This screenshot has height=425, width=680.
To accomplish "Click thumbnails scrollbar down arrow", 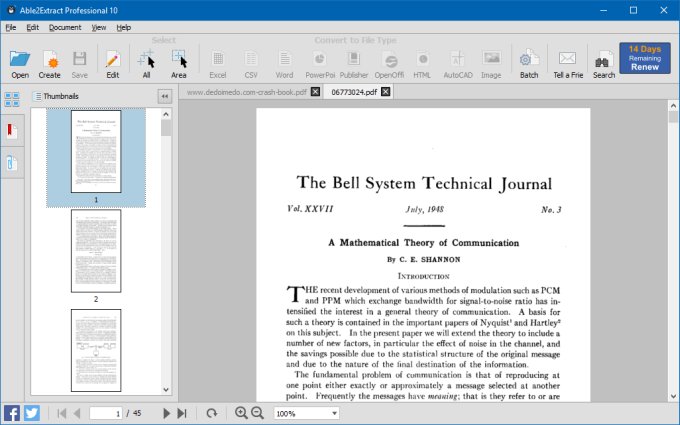I will point(166,389).
